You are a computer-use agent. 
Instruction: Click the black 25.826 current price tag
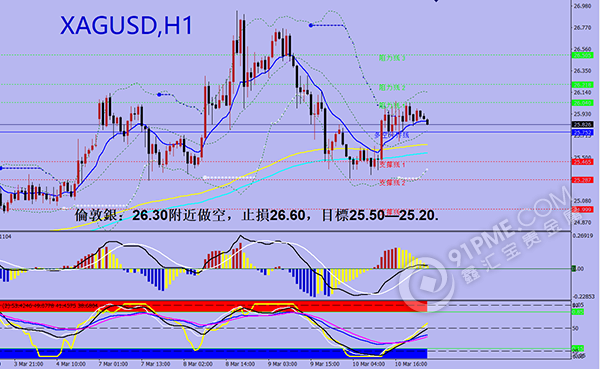pyautogui.click(x=582, y=124)
